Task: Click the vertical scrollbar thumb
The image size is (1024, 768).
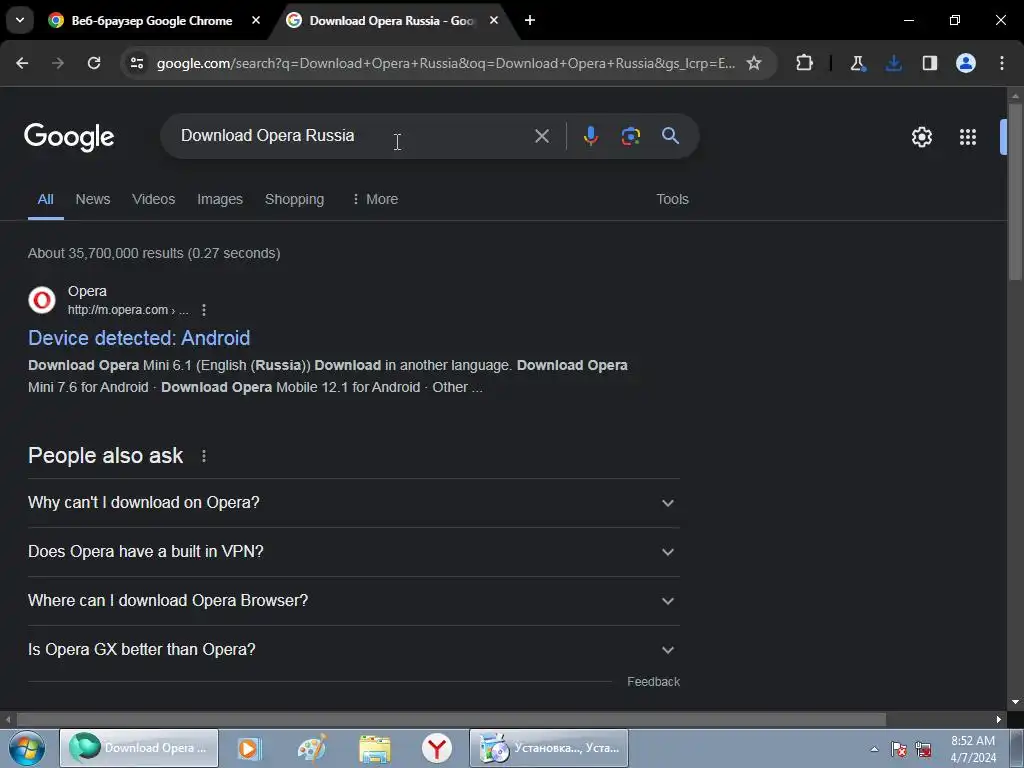Action: pos(1015,191)
